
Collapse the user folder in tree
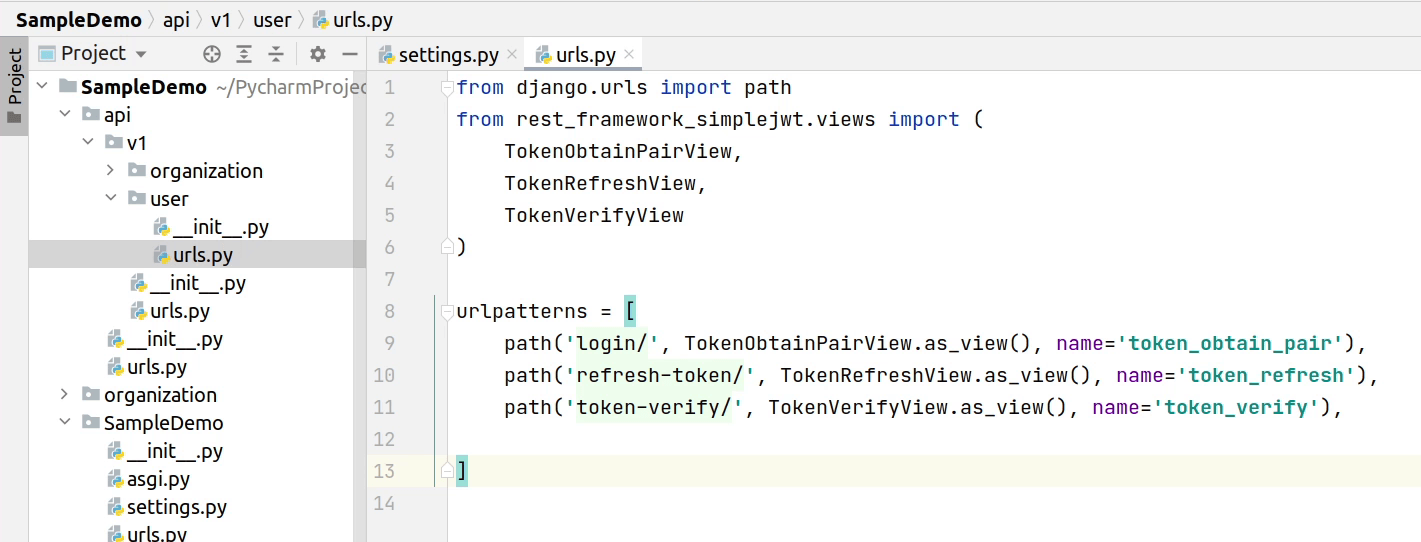[x=111, y=199]
